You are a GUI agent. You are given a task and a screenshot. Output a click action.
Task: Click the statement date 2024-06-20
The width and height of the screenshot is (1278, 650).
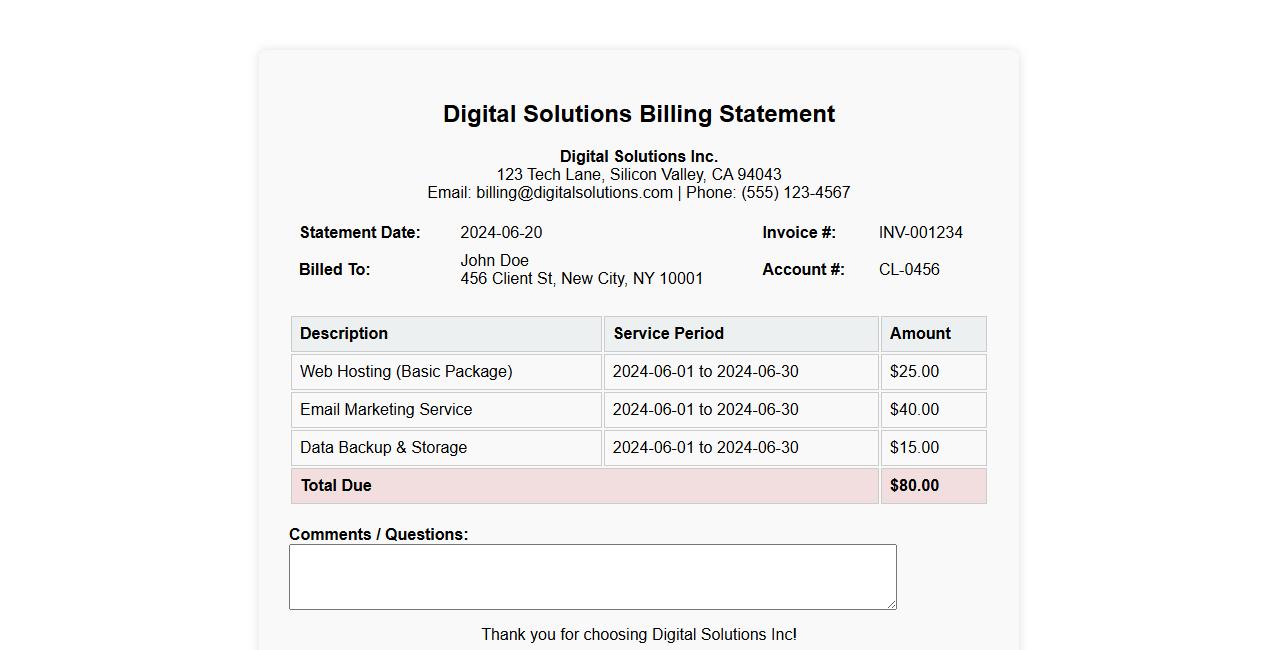[501, 233]
